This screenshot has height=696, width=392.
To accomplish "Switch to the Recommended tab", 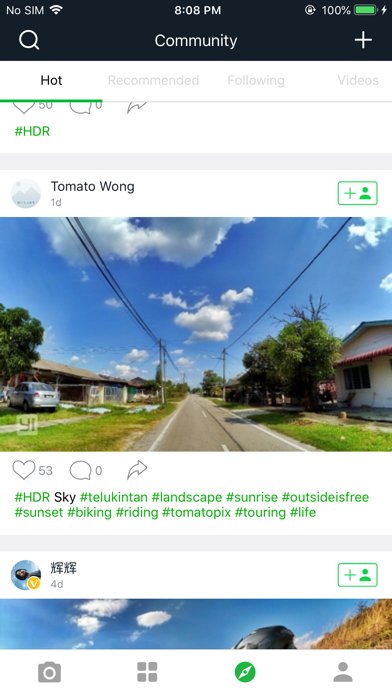I will (153, 80).
